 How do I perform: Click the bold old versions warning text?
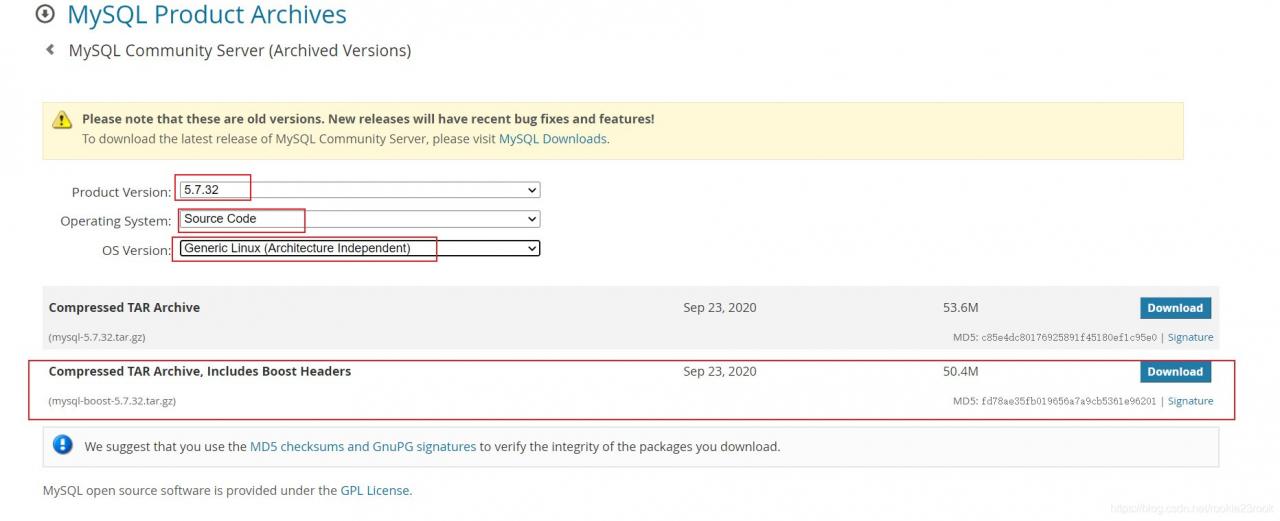pos(368,119)
